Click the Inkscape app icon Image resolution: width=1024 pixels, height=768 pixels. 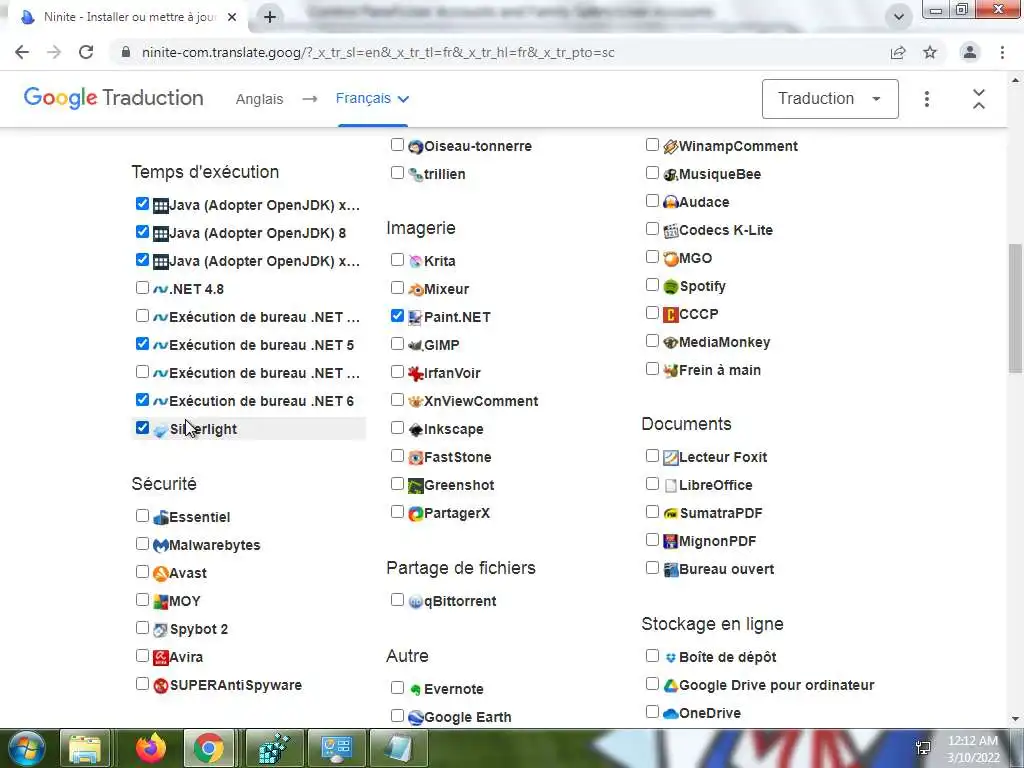click(415, 430)
